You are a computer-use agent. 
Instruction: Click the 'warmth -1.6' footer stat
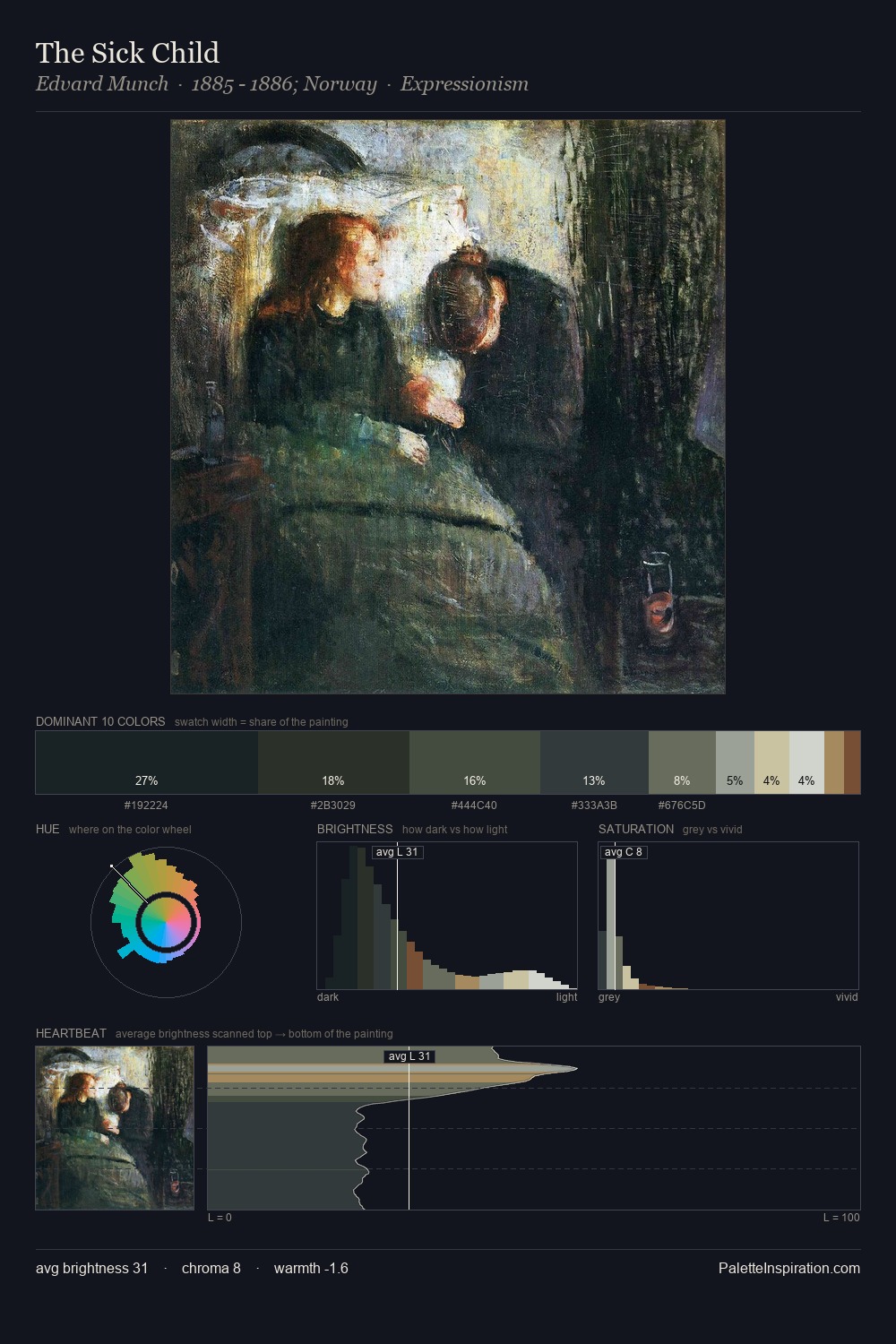(x=311, y=1268)
